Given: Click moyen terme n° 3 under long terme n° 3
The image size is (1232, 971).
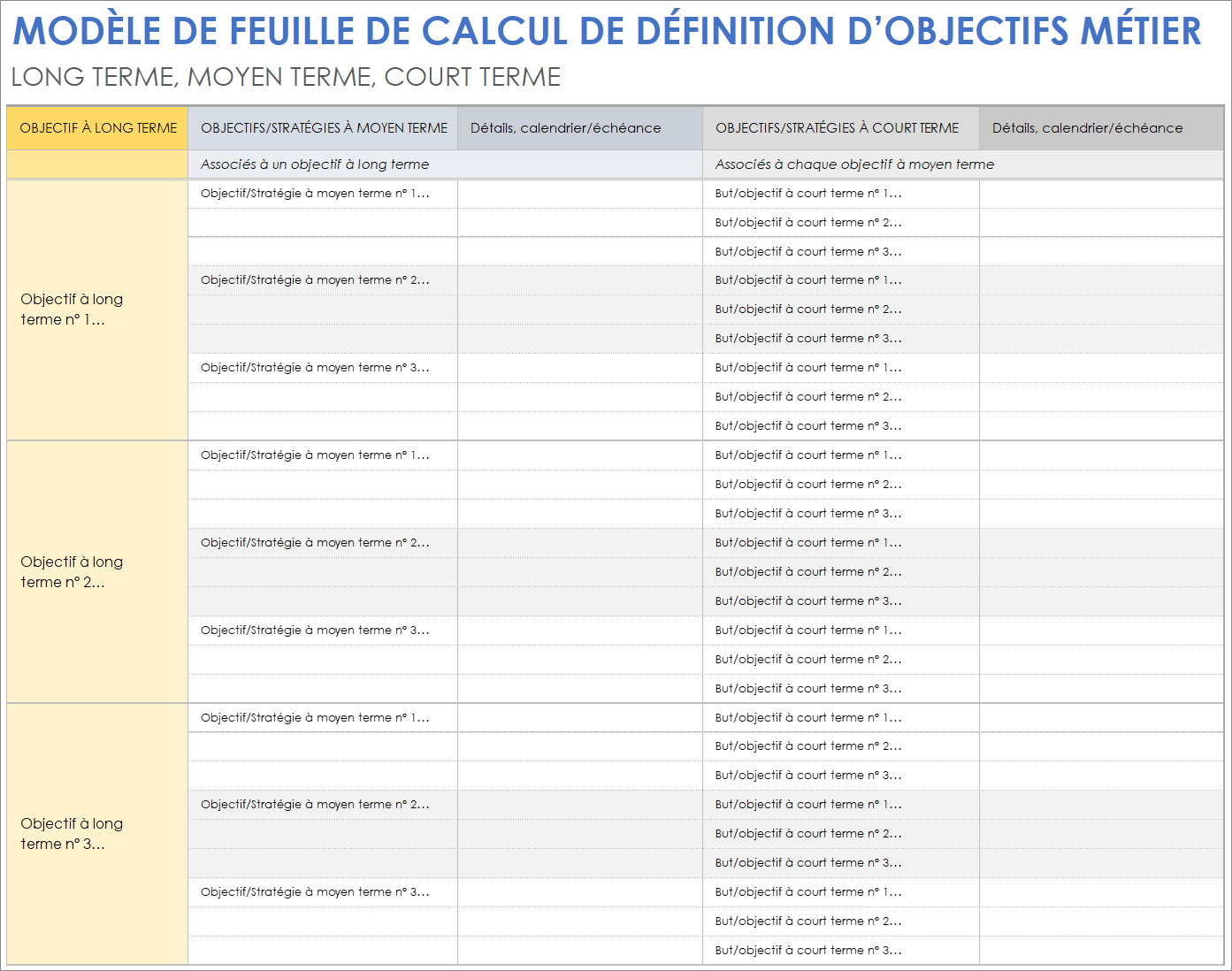Looking at the screenshot, I should (323, 892).
